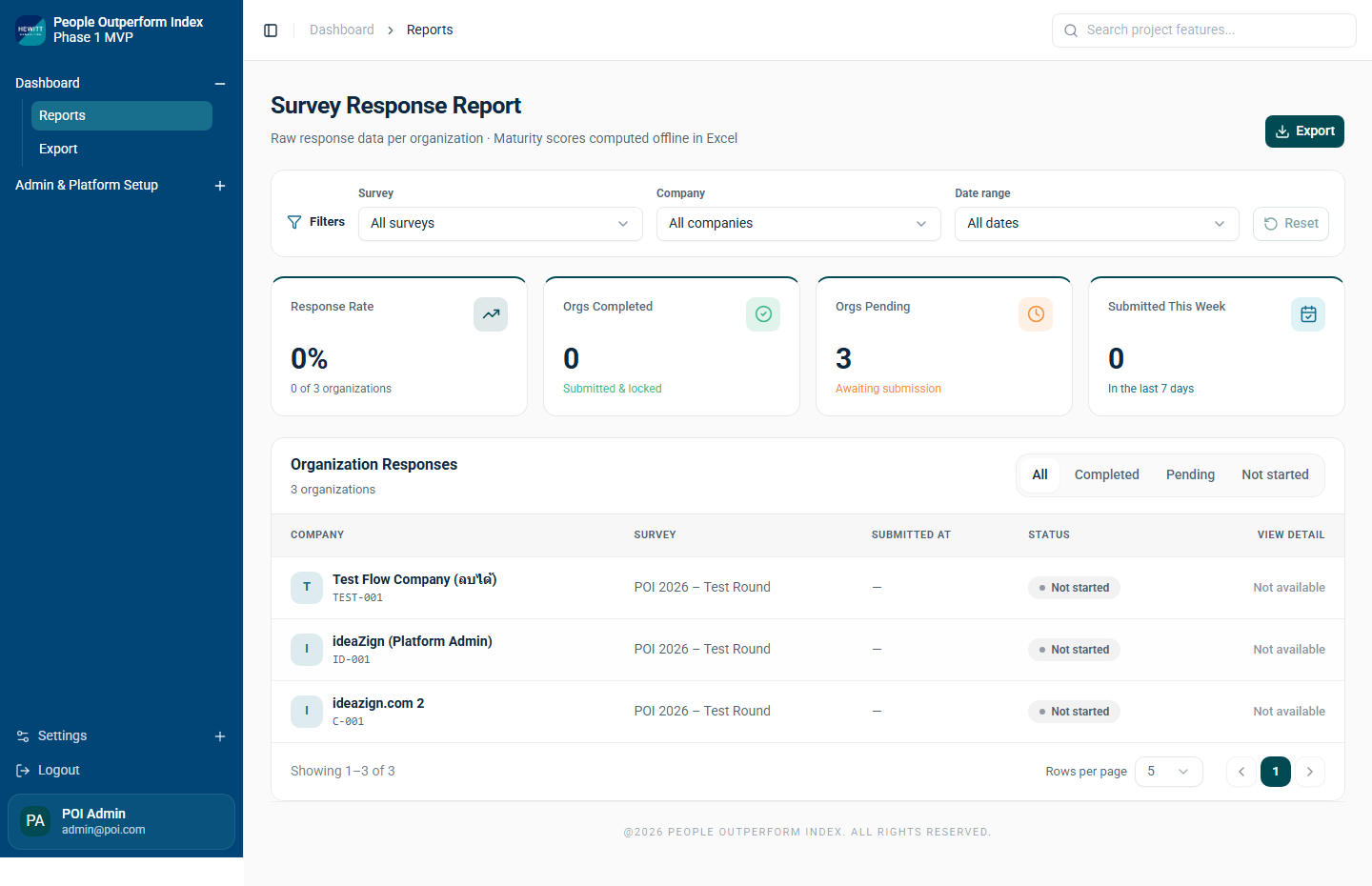Open the Company dropdown All companies

pyautogui.click(x=798, y=224)
